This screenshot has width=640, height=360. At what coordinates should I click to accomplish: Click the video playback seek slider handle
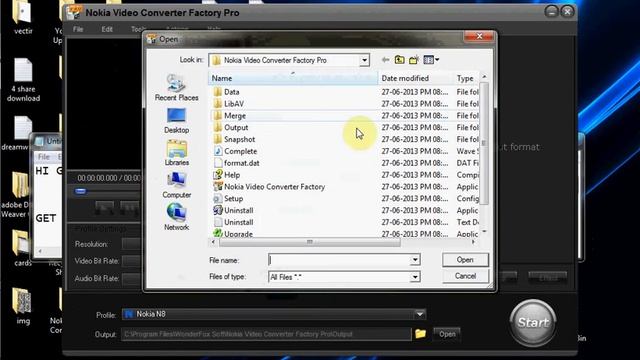point(80,191)
